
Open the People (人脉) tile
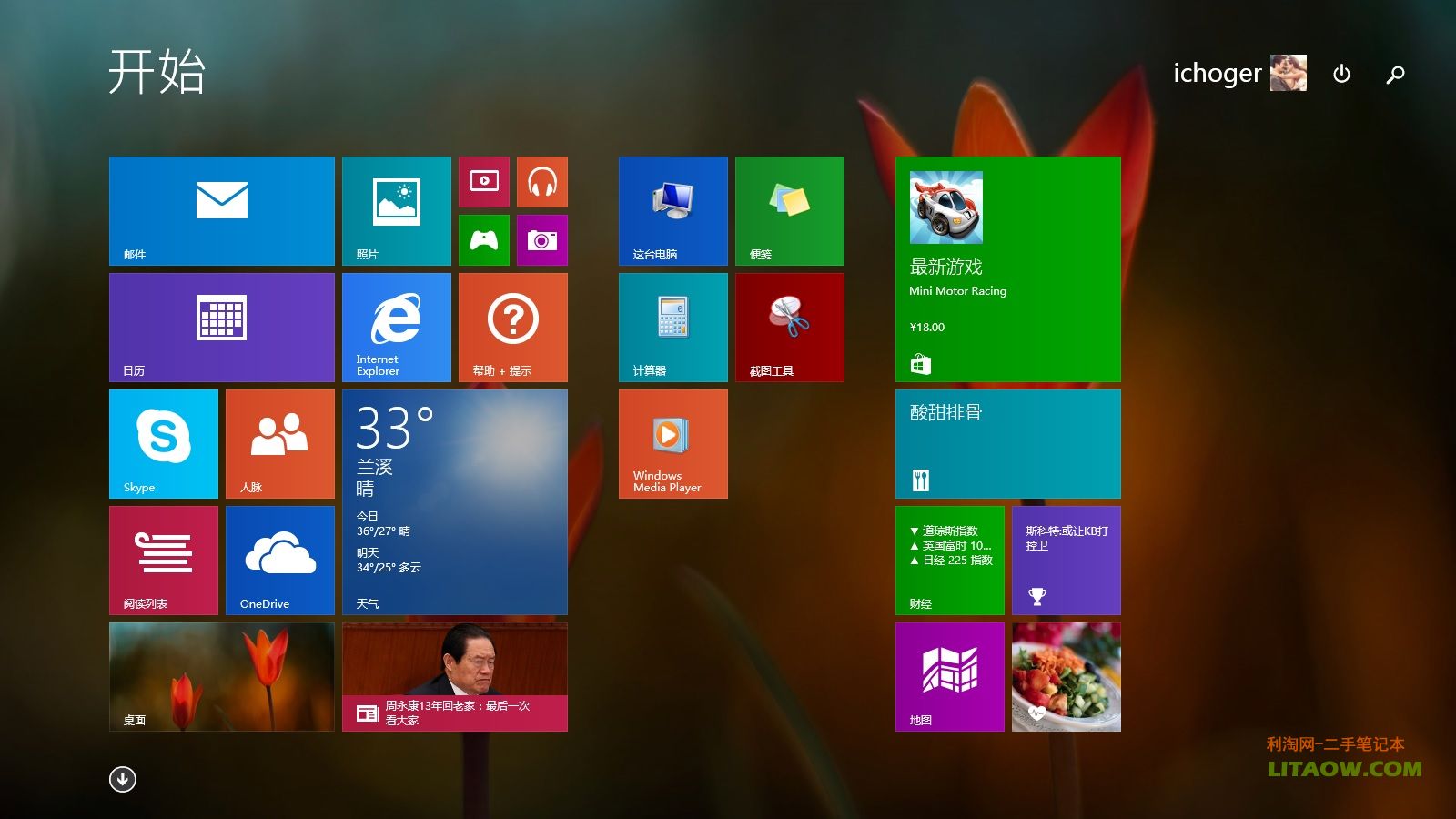(280, 444)
